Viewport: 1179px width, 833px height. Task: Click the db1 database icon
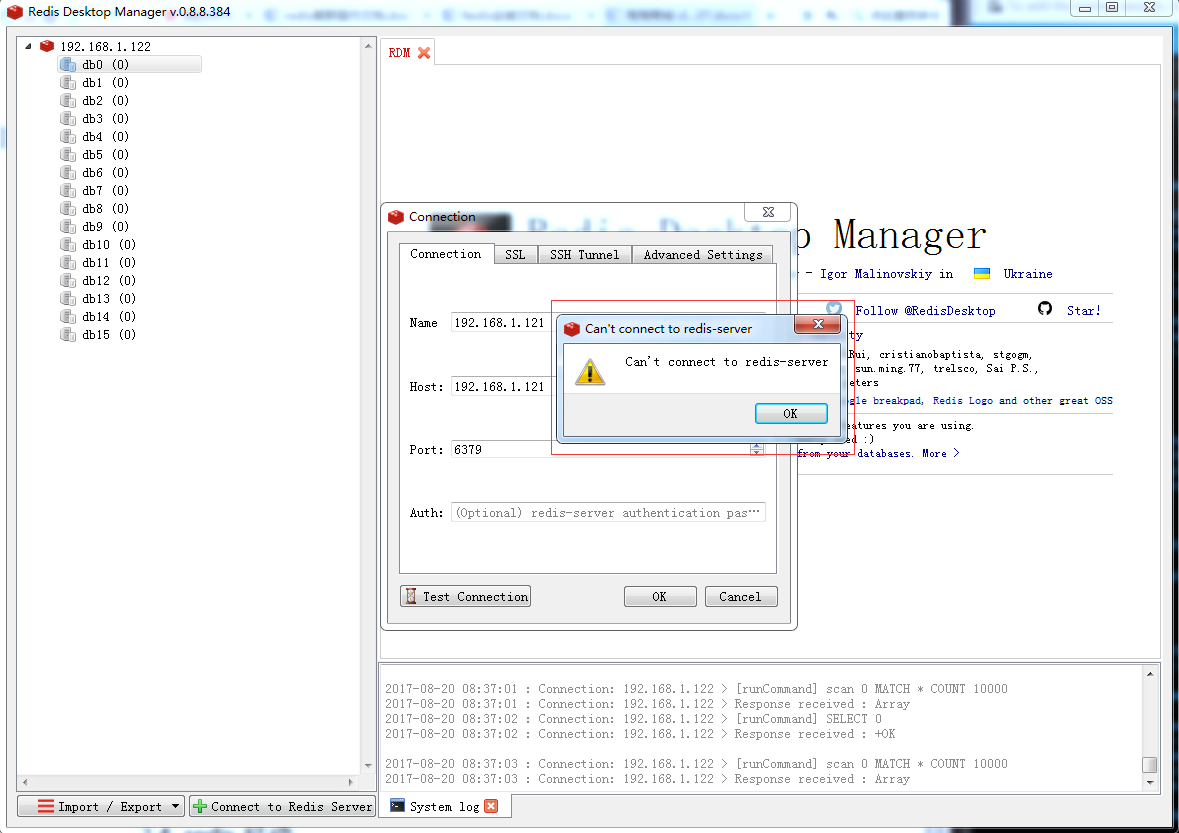(68, 83)
